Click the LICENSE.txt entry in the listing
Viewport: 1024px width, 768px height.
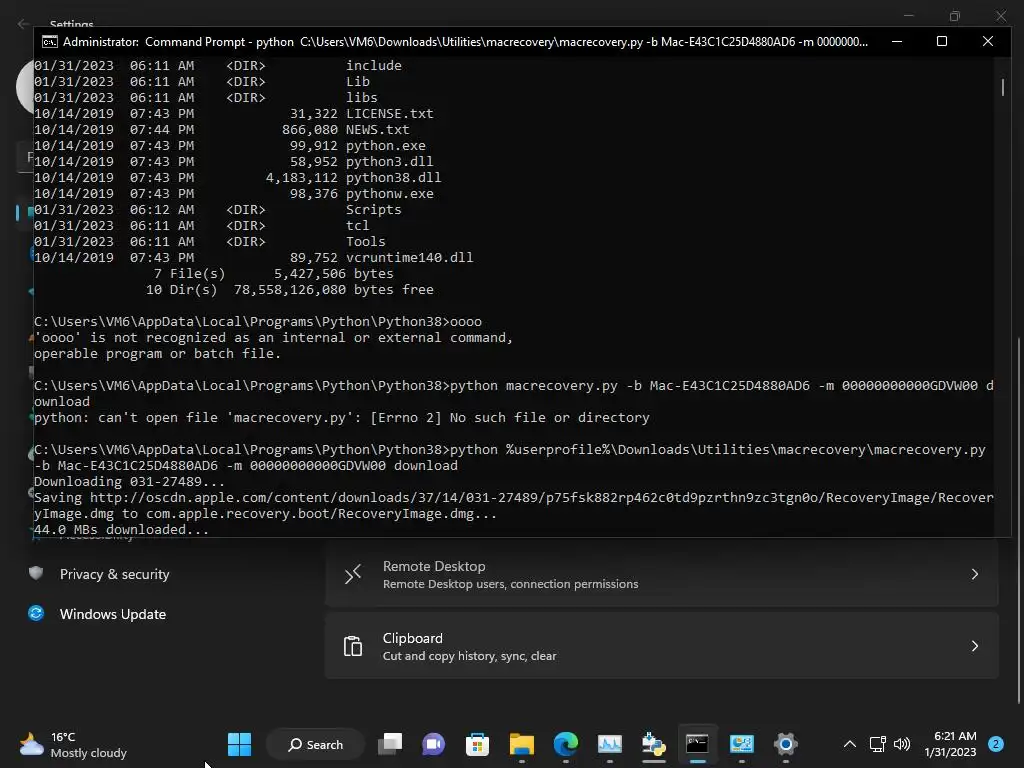click(389, 114)
